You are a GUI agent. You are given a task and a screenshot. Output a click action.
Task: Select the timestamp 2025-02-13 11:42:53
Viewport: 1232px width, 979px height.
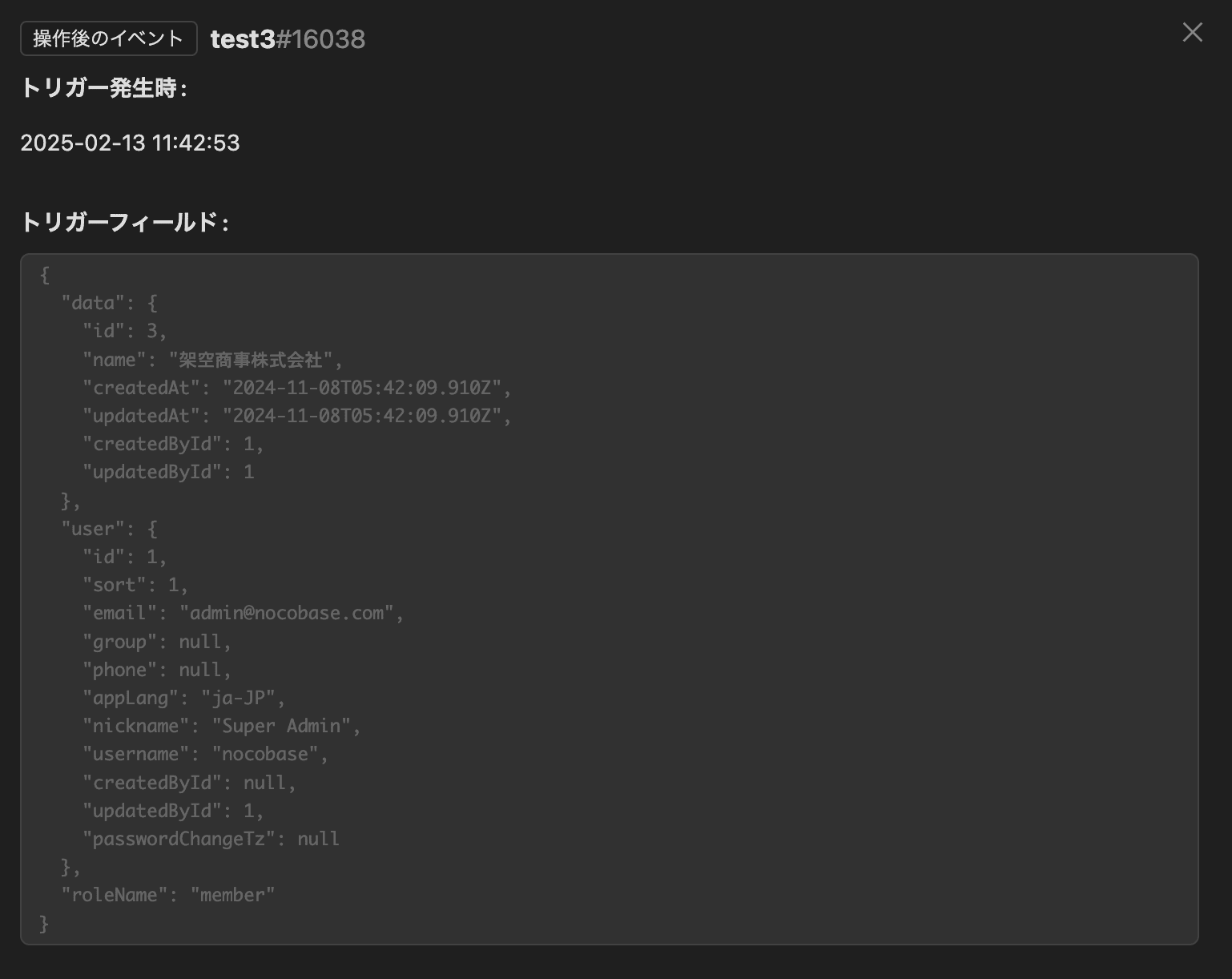pos(130,143)
